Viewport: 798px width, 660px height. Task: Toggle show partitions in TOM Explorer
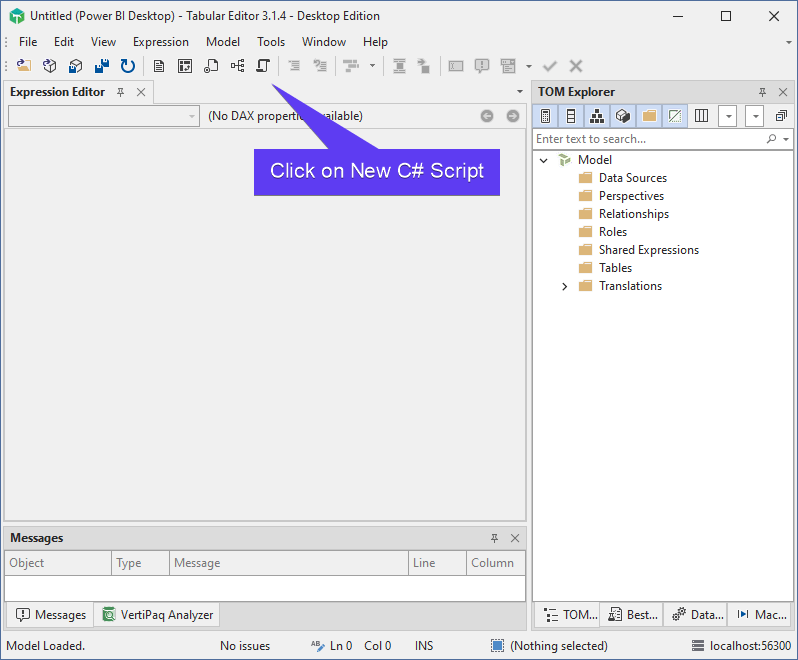pos(623,116)
